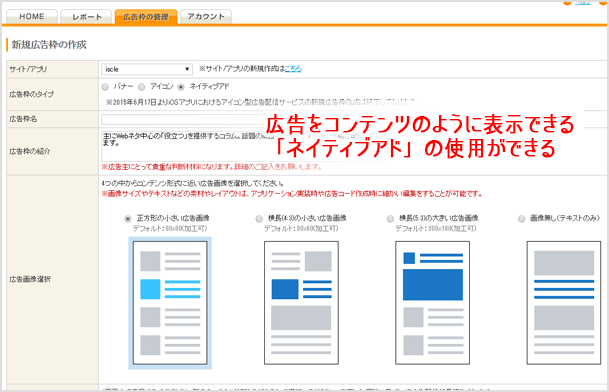Select the バナー ad type radio button
609x392 pixels.
pyautogui.click(x=105, y=87)
